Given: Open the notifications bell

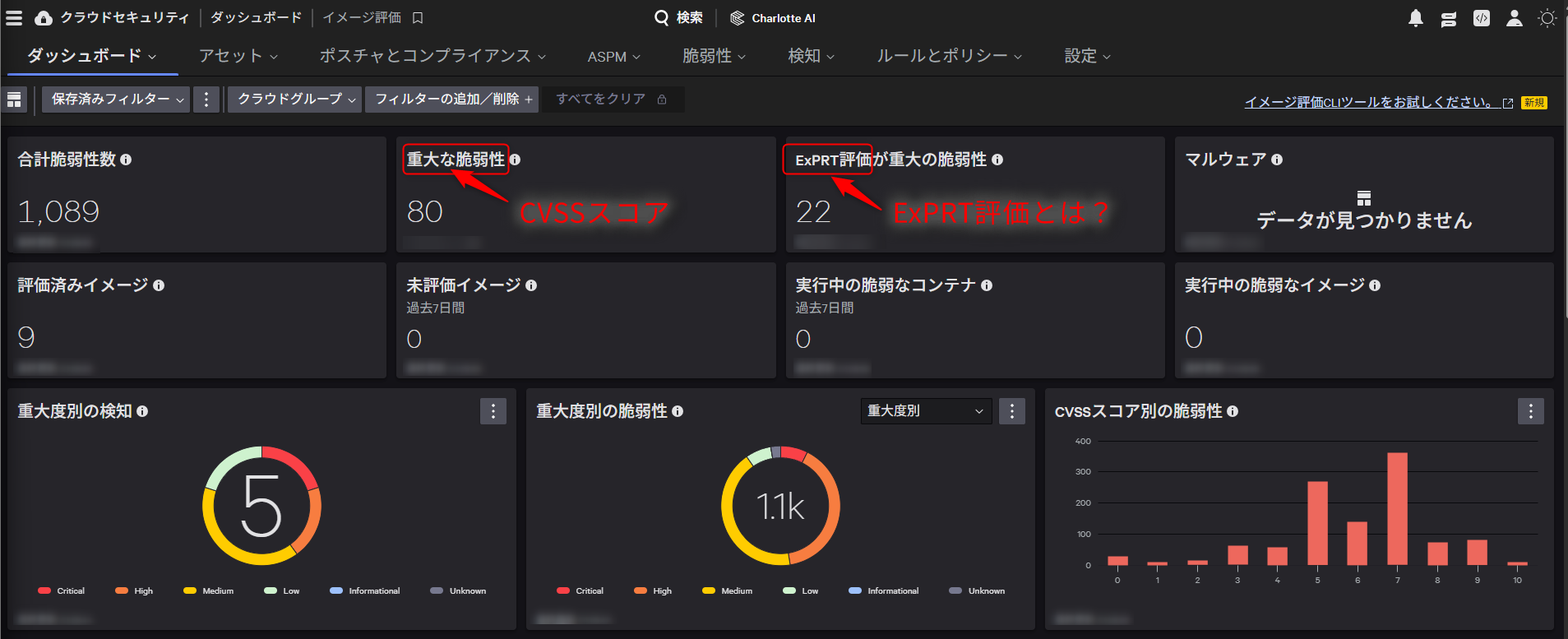Looking at the screenshot, I should (x=1416, y=18).
